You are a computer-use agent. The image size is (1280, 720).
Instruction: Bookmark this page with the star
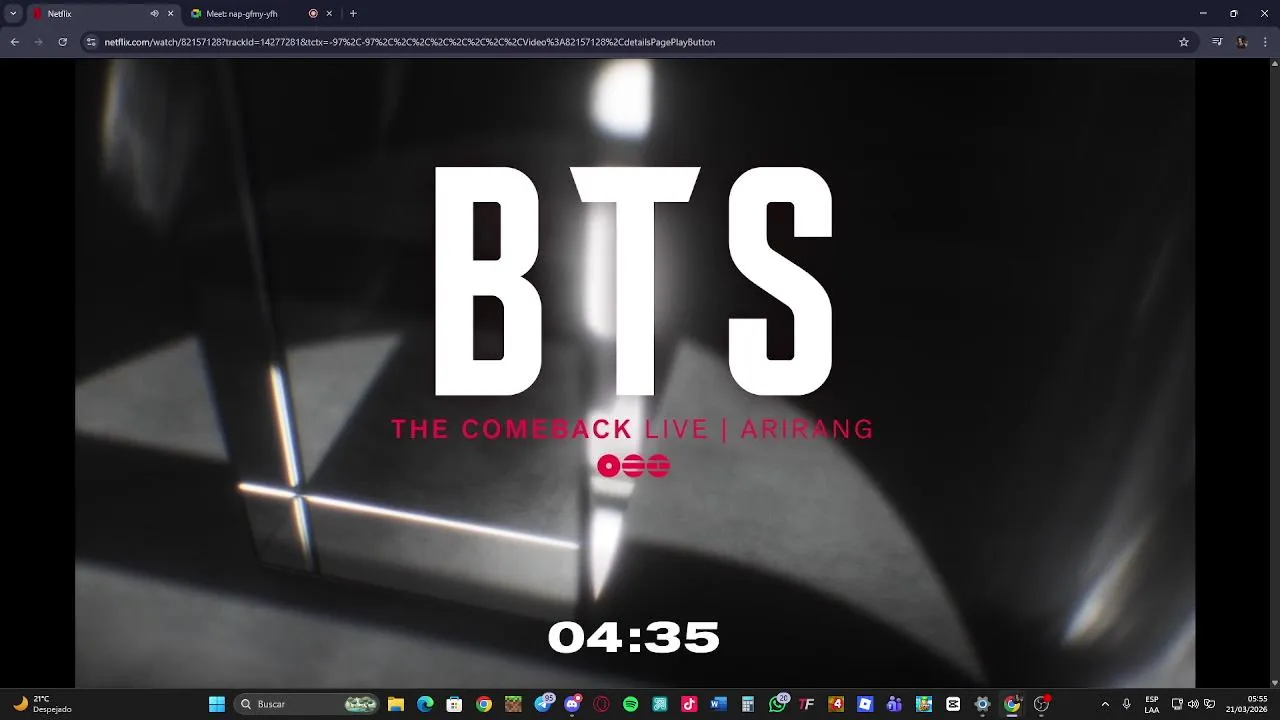pos(1184,42)
